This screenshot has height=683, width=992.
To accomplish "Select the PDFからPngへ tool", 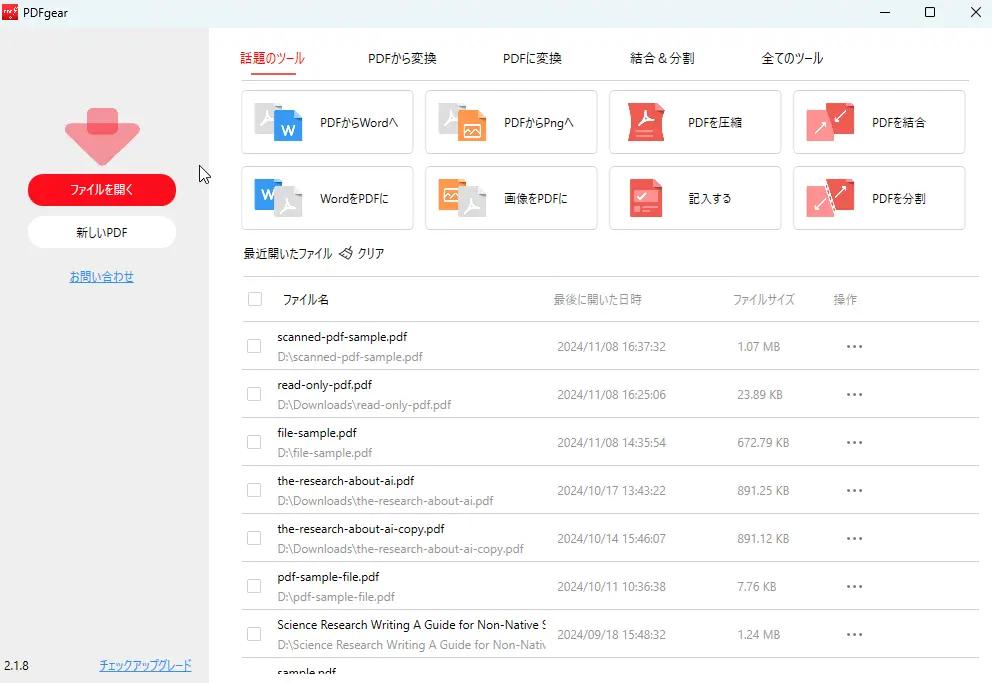I will 511,122.
